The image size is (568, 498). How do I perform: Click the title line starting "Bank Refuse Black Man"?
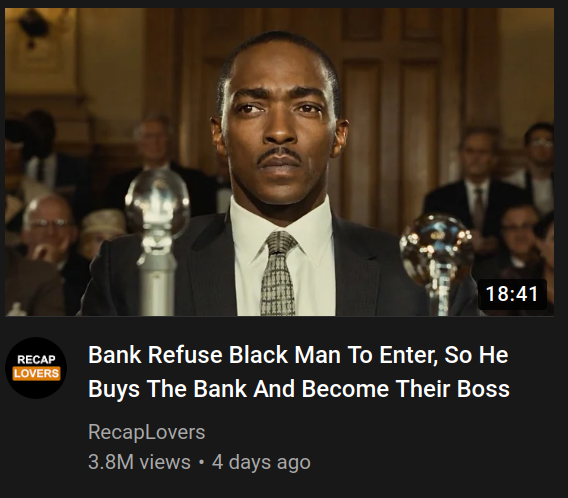click(298, 355)
